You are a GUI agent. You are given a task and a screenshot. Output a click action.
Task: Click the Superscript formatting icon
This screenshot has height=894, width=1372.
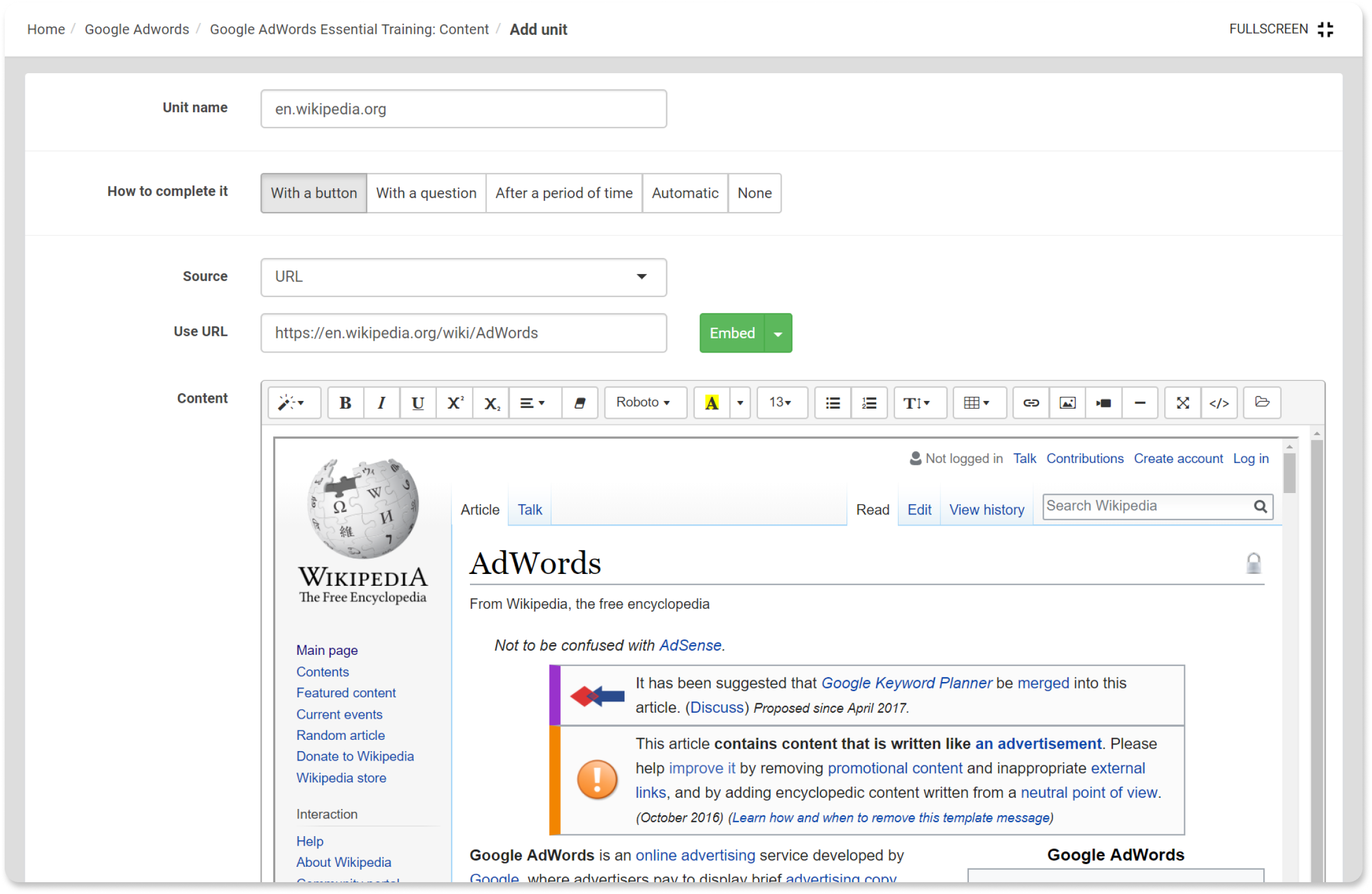[x=454, y=402]
